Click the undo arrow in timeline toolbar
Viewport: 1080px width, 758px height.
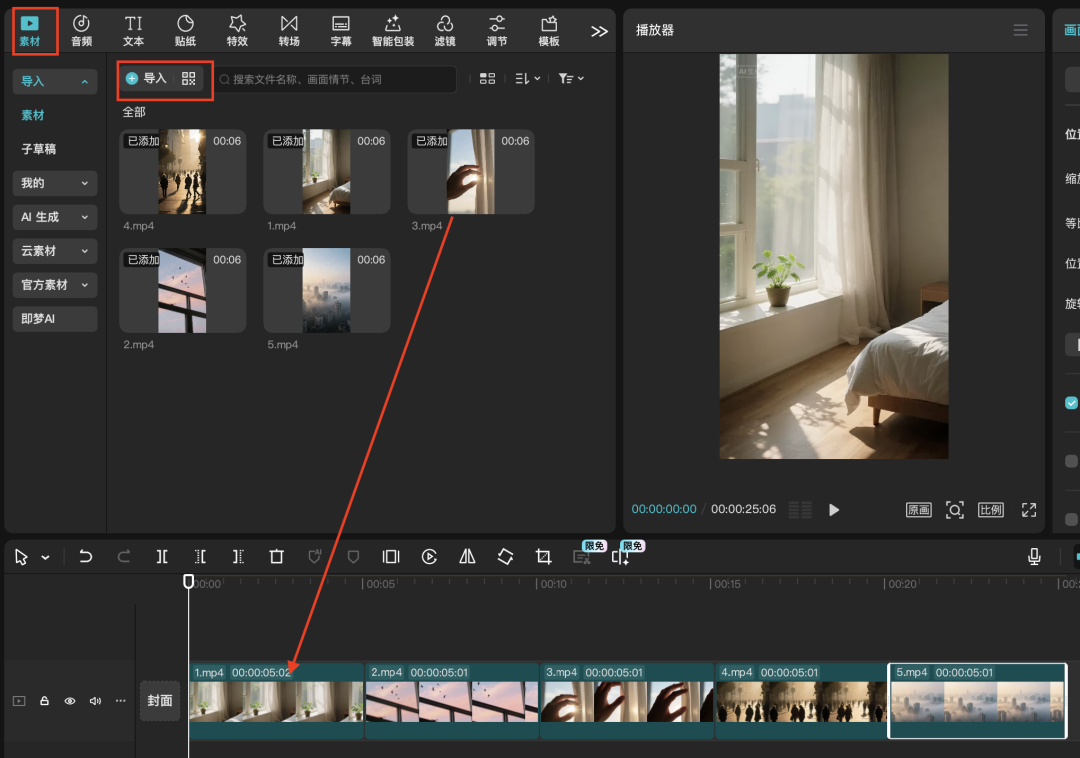(86, 557)
